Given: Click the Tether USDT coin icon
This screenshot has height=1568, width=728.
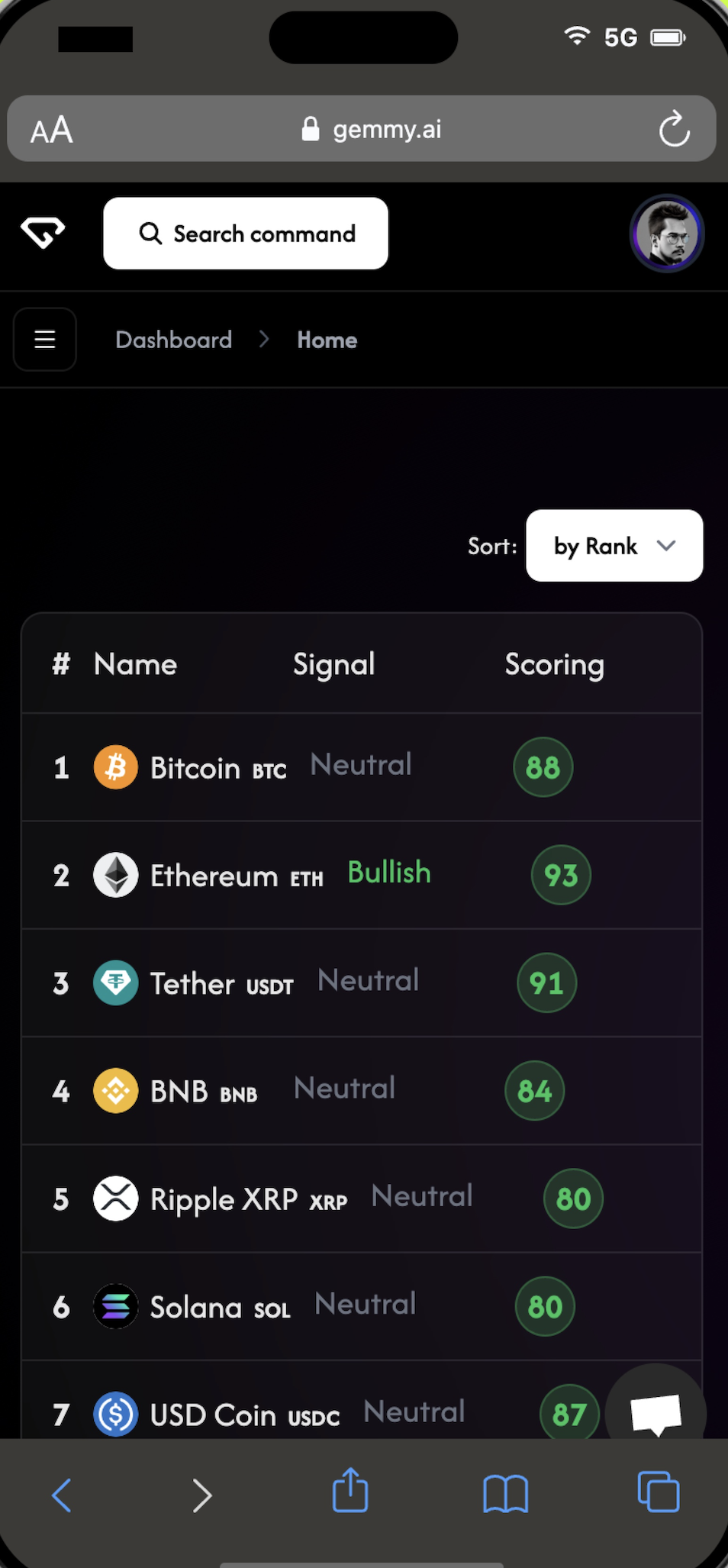Looking at the screenshot, I should 115,983.
